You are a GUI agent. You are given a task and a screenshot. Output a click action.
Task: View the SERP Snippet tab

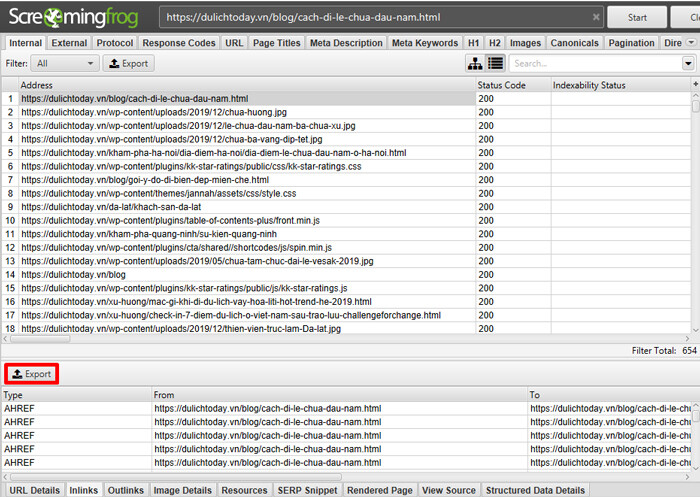tap(307, 490)
